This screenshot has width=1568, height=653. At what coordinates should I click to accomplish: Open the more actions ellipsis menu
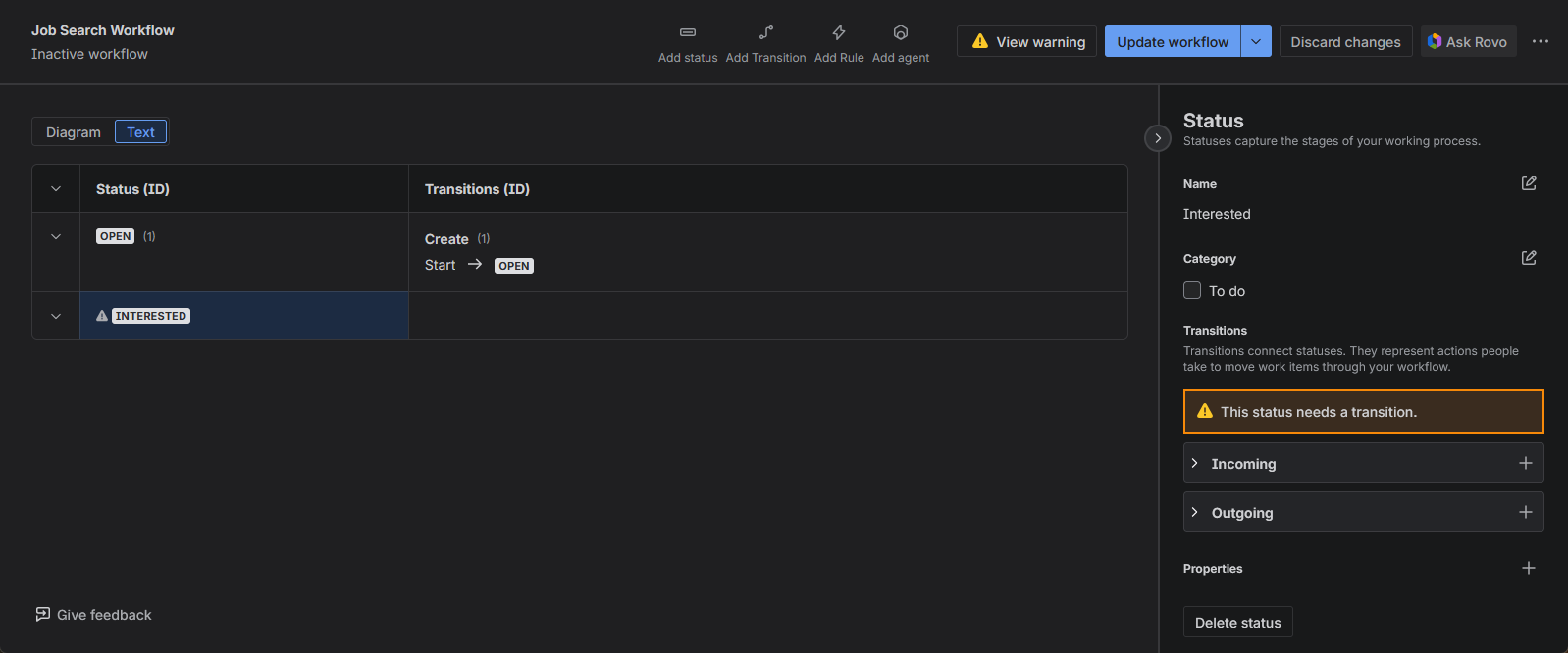click(x=1541, y=41)
